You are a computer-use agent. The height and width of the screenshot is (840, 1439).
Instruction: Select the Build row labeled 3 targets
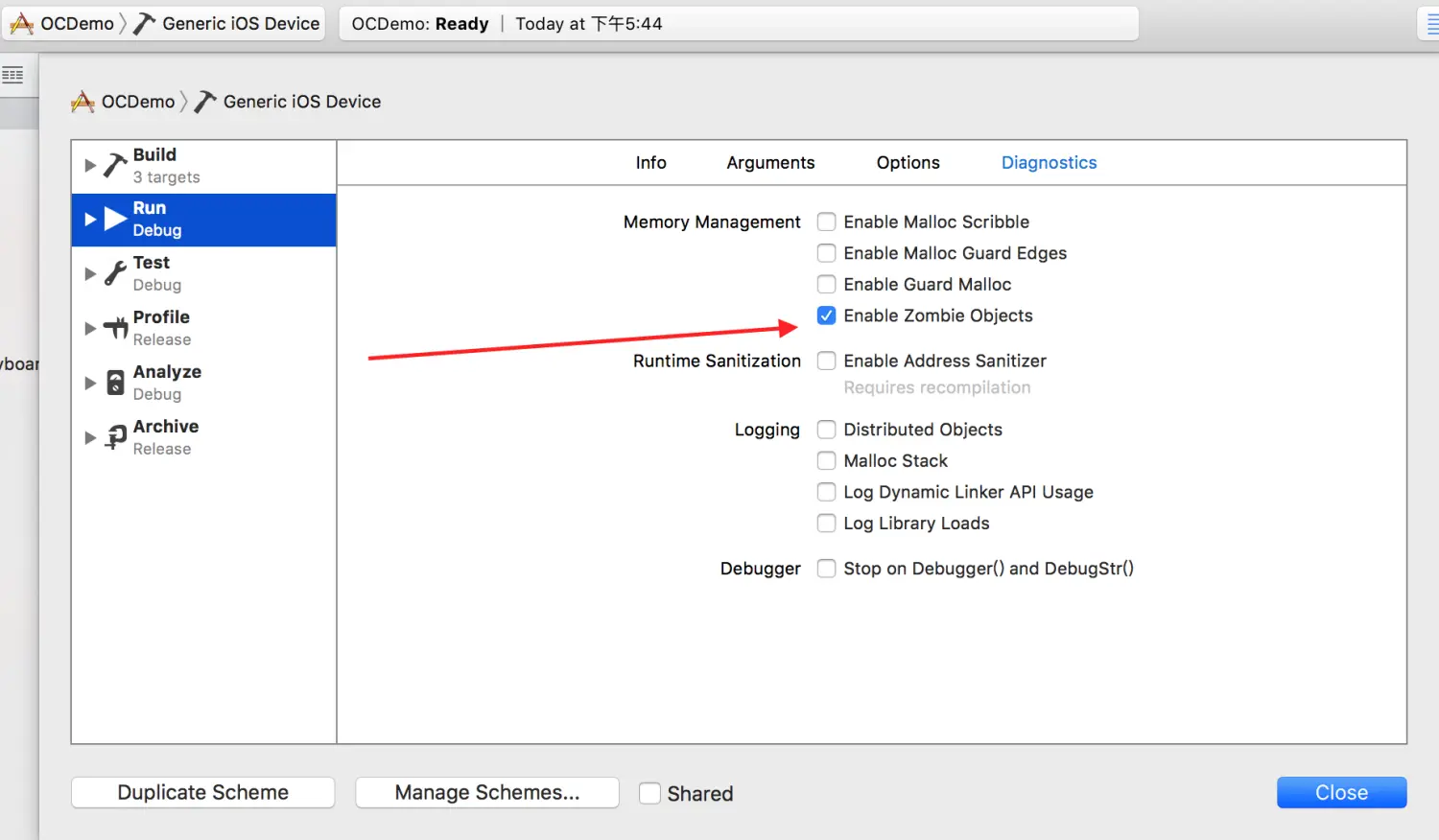coord(203,166)
